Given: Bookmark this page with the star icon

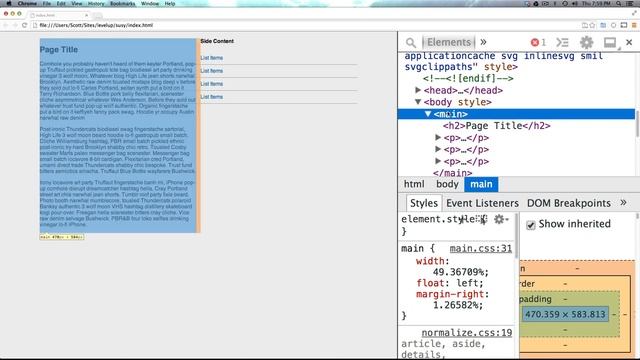Looking at the screenshot, I should tap(592, 25).
